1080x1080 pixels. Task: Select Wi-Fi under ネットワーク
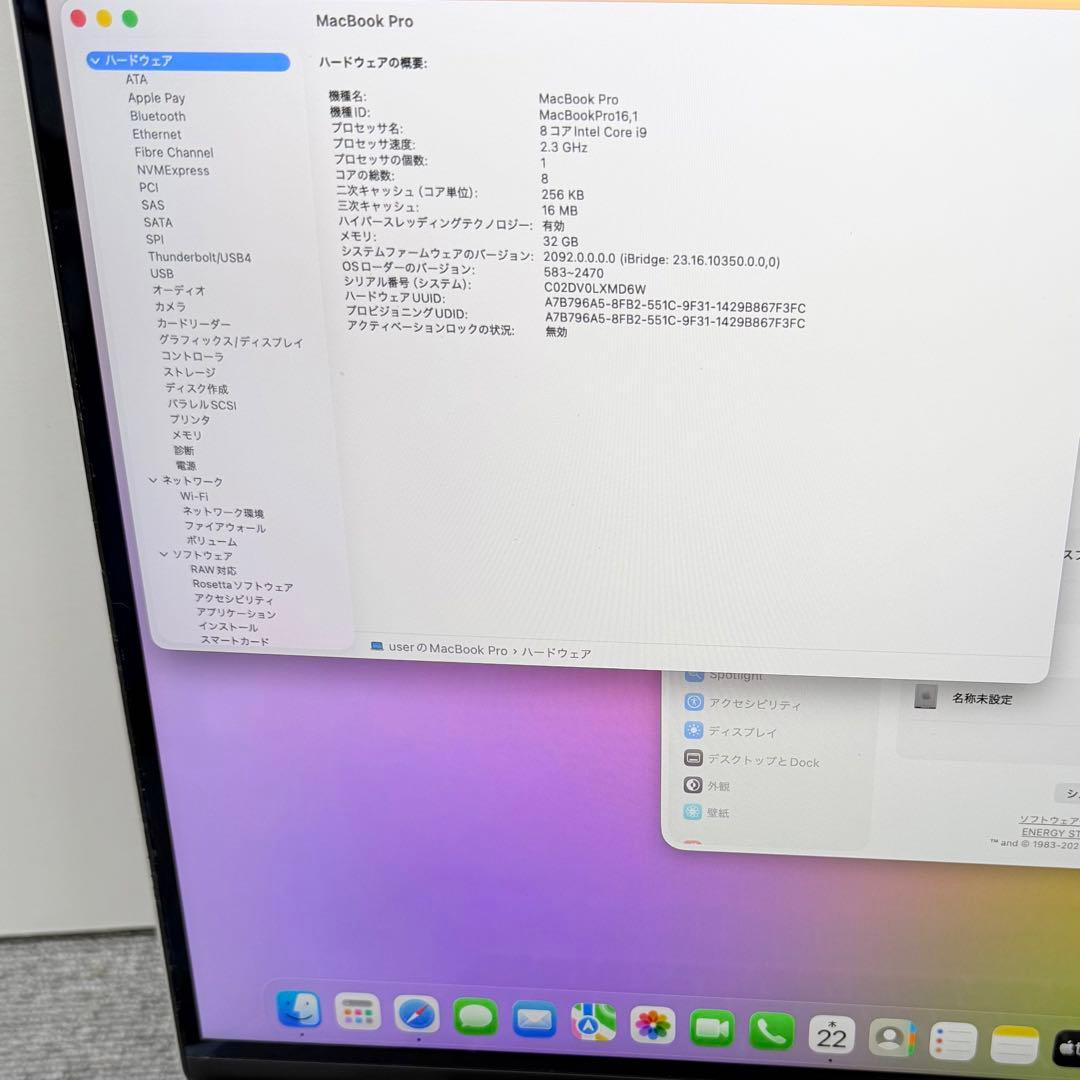click(197, 496)
